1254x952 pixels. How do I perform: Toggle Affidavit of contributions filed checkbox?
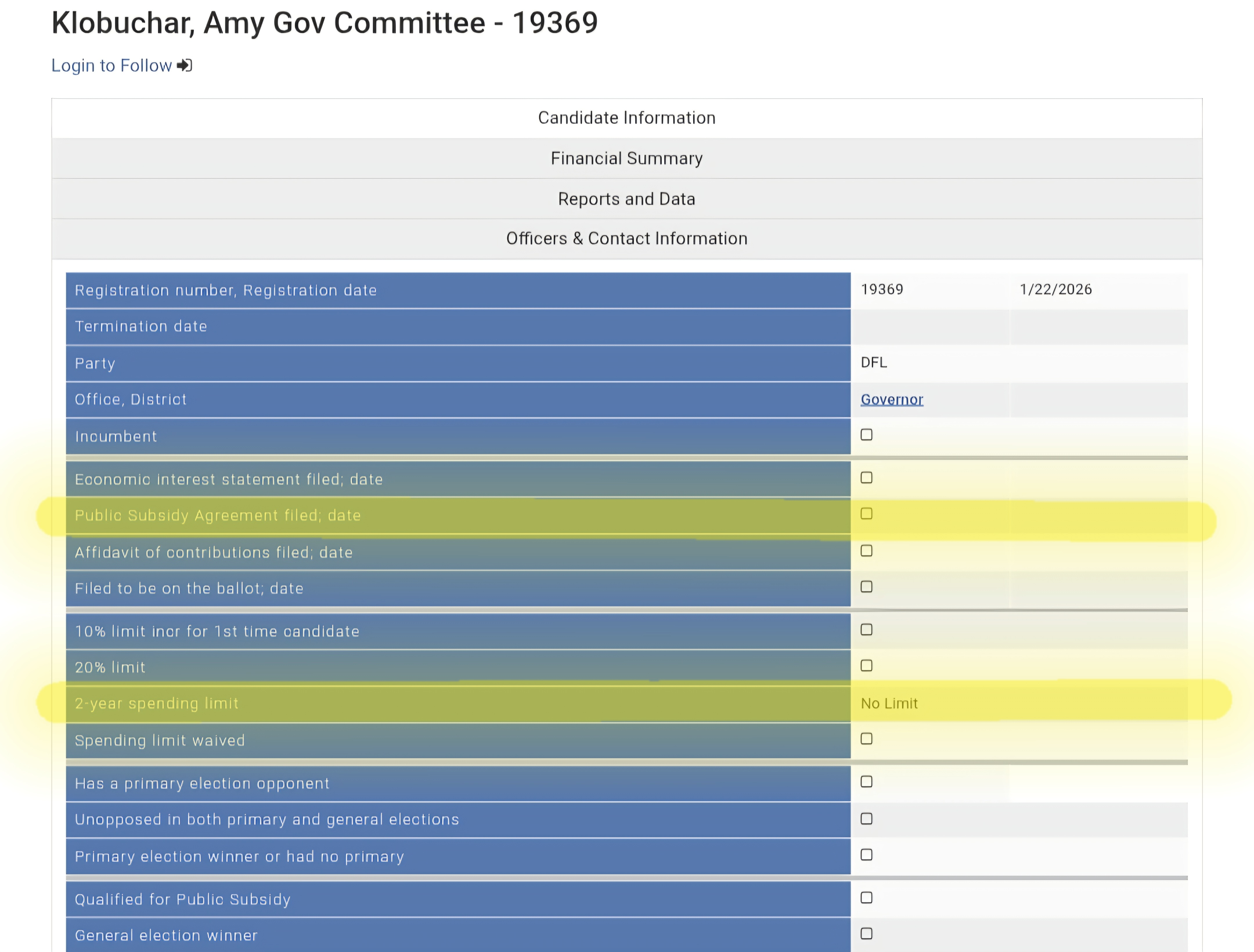tap(866, 551)
